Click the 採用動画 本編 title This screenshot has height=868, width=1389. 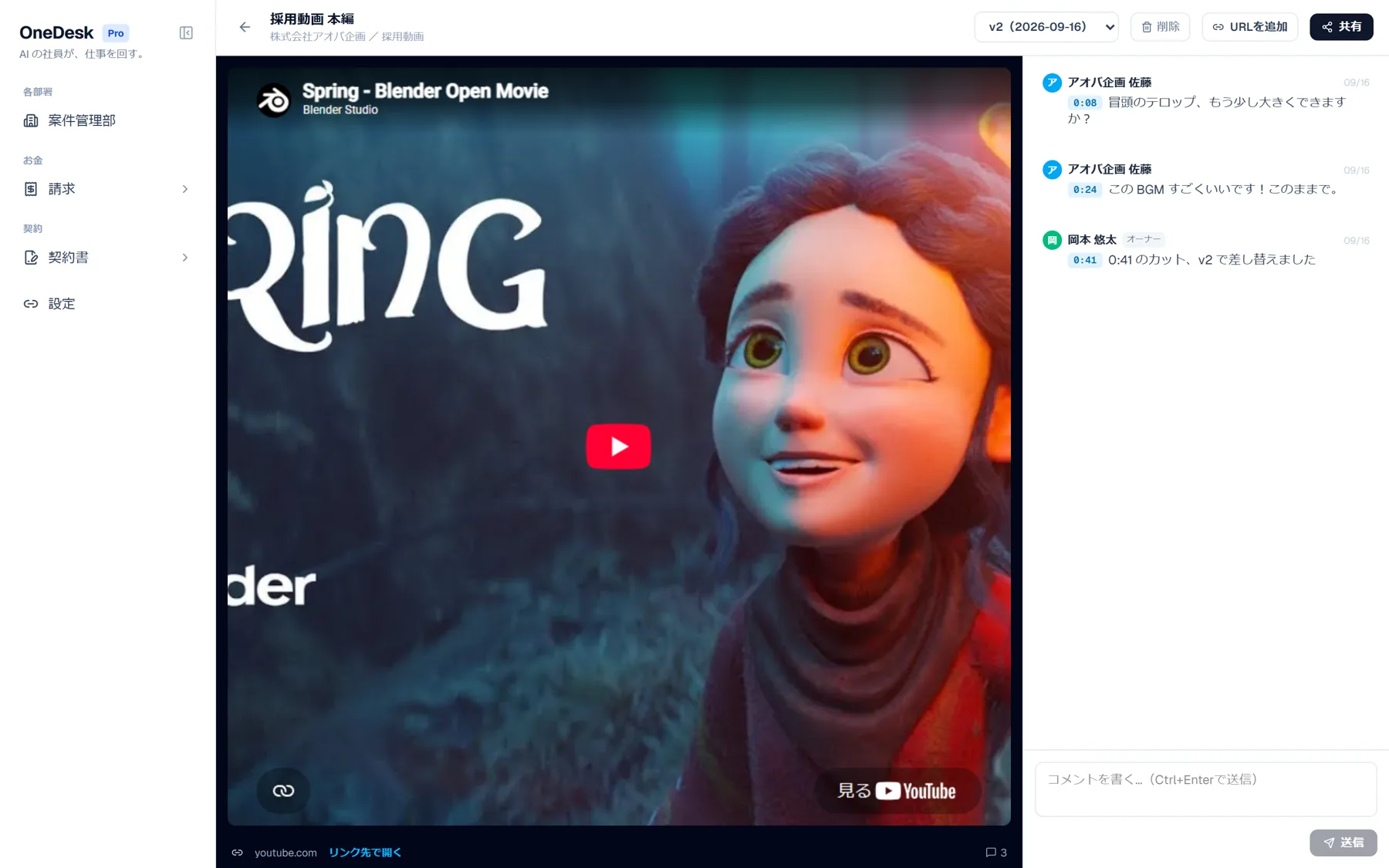tap(312, 19)
